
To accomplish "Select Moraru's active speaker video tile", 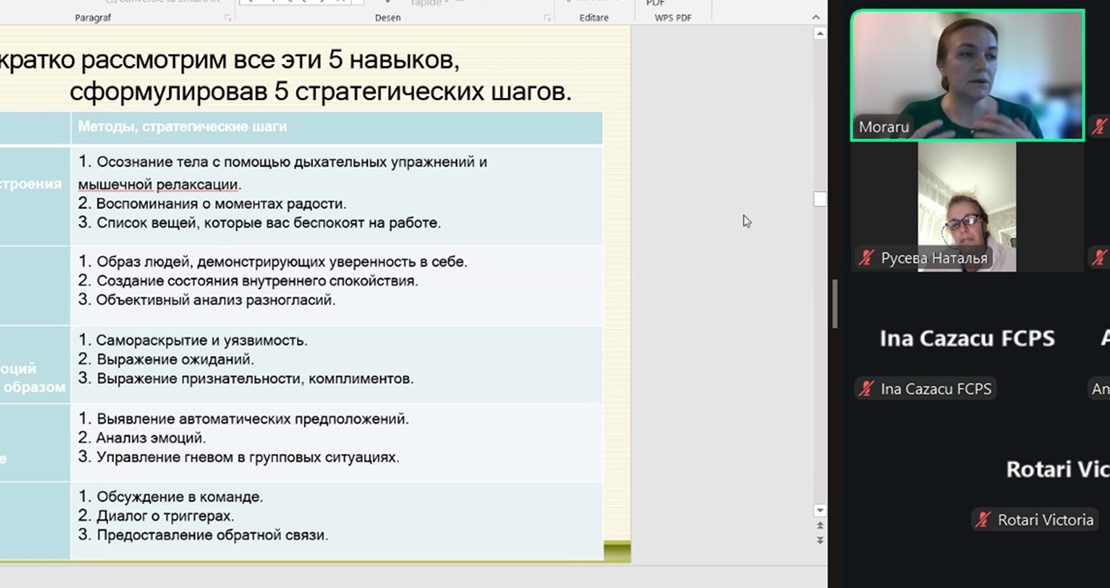I will (x=967, y=75).
